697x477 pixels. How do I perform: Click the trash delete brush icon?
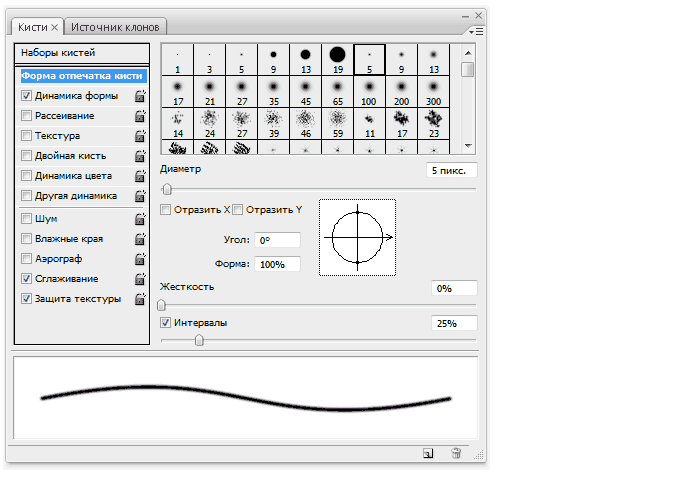pyautogui.click(x=456, y=453)
